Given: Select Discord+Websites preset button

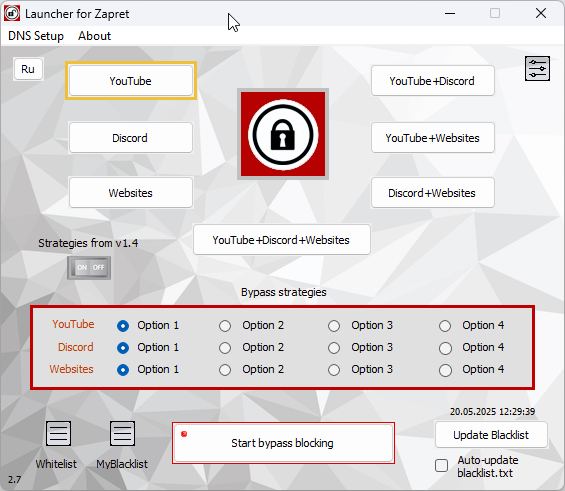Looking at the screenshot, I should click(432, 193).
